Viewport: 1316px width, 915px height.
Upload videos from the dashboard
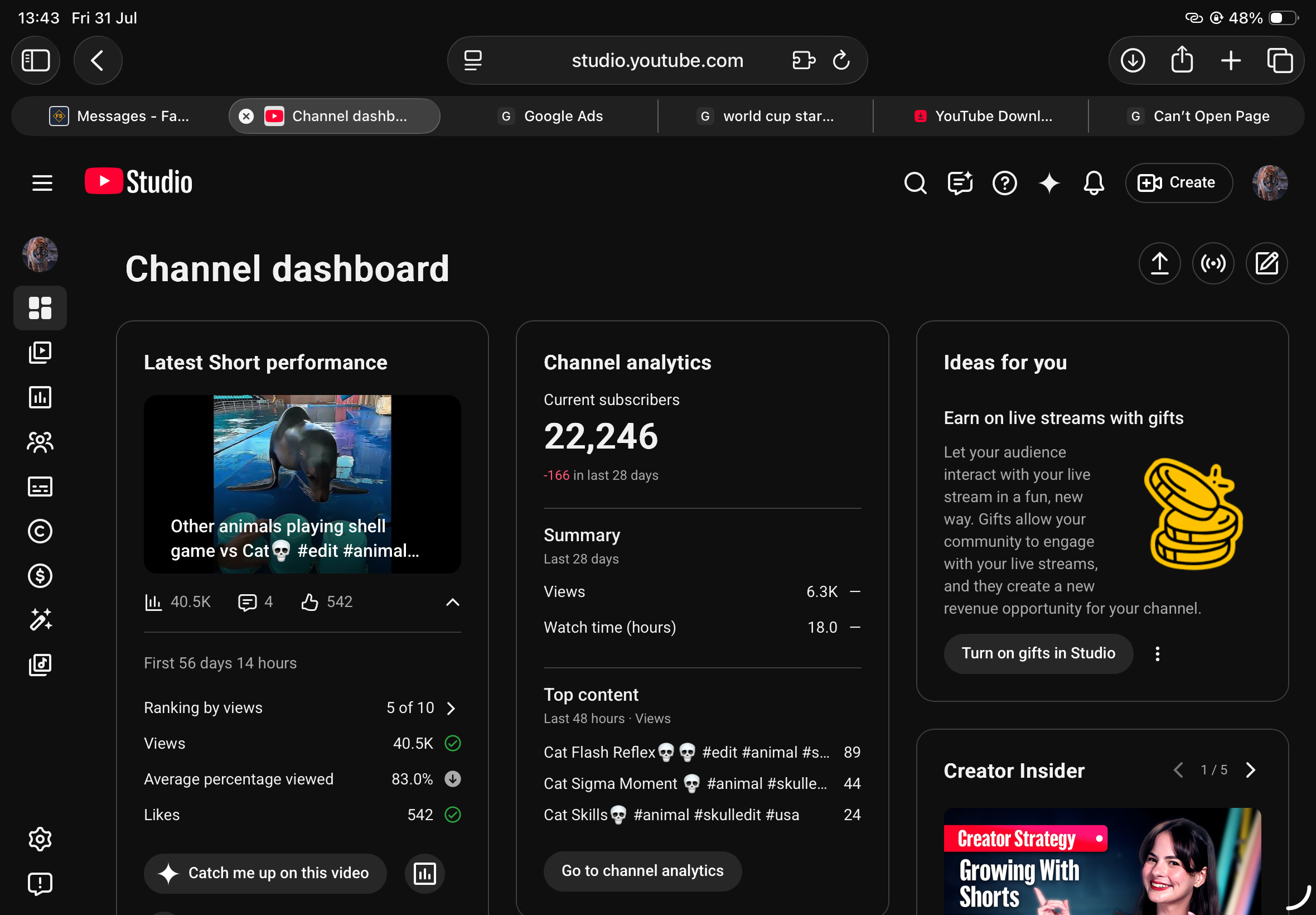(1160, 264)
